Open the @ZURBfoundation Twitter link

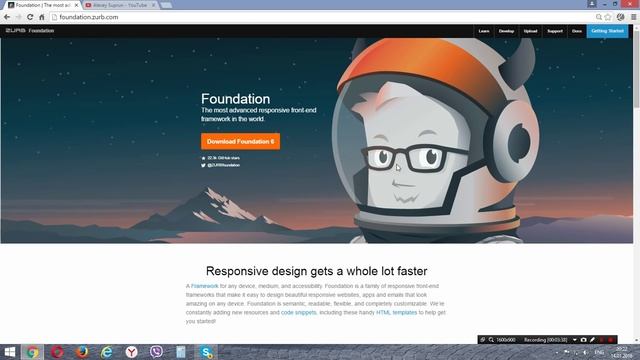[x=220, y=165]
